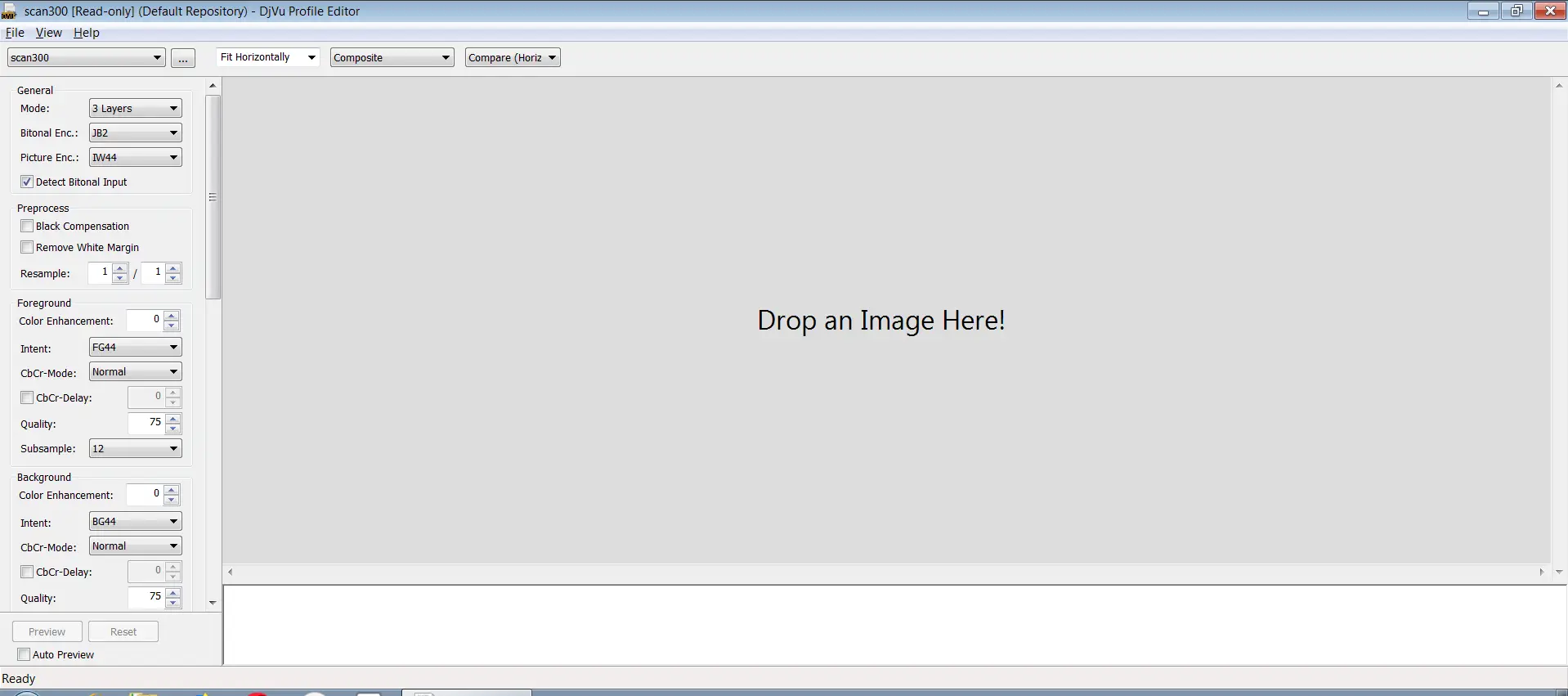Click the Foreground Quality input field
This screenshot has width=1568, height=696.
[147, 423]
